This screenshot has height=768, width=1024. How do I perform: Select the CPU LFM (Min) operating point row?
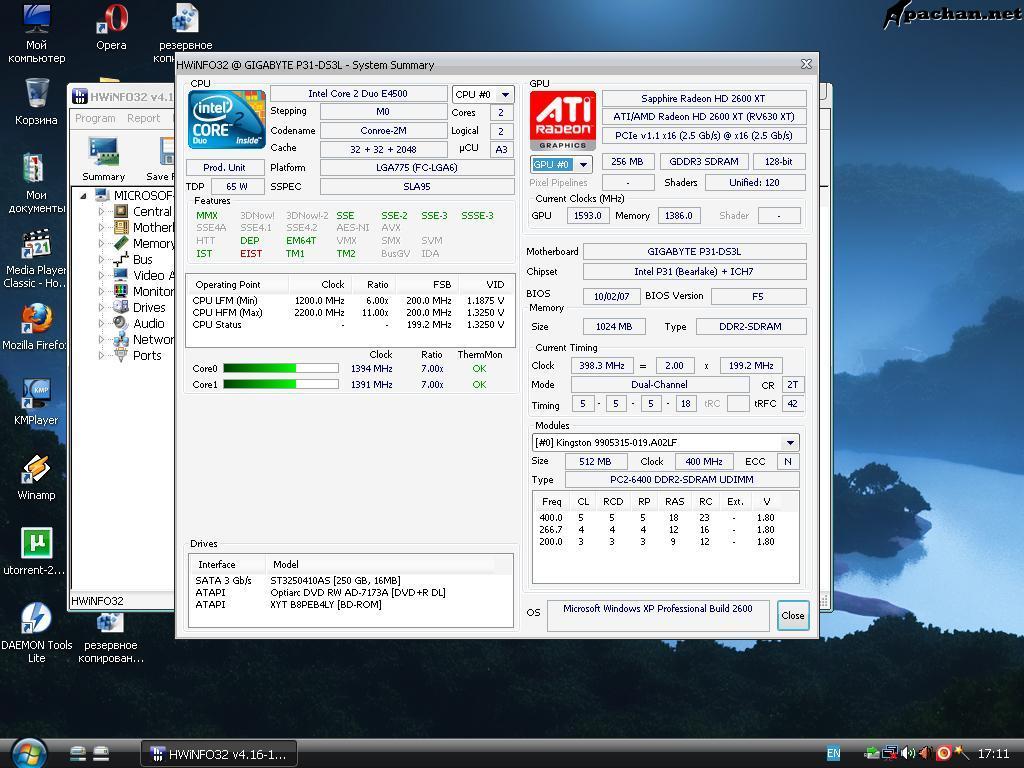click(350, 301)
